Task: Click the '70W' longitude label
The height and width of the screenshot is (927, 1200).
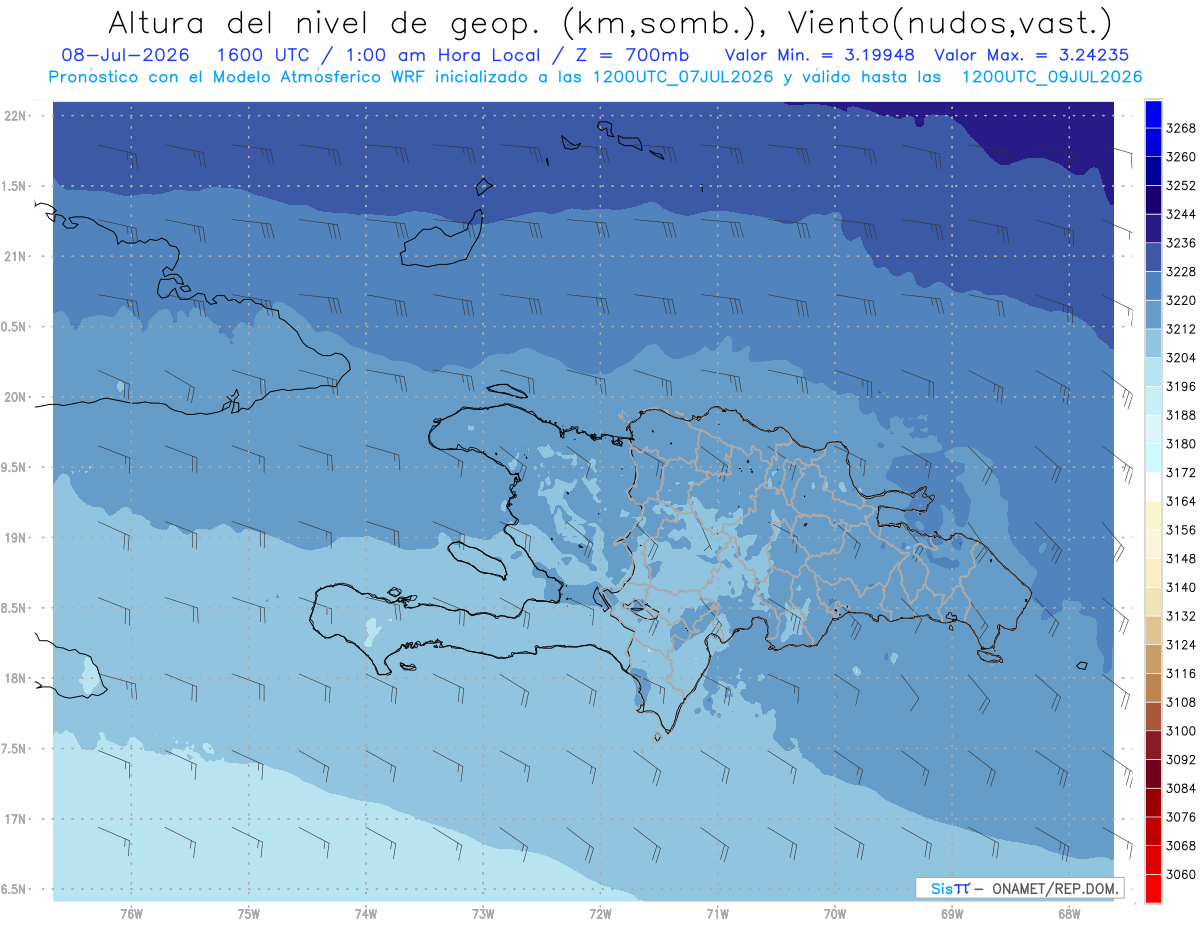Action: pyautogui.click(x=835, y=914)
